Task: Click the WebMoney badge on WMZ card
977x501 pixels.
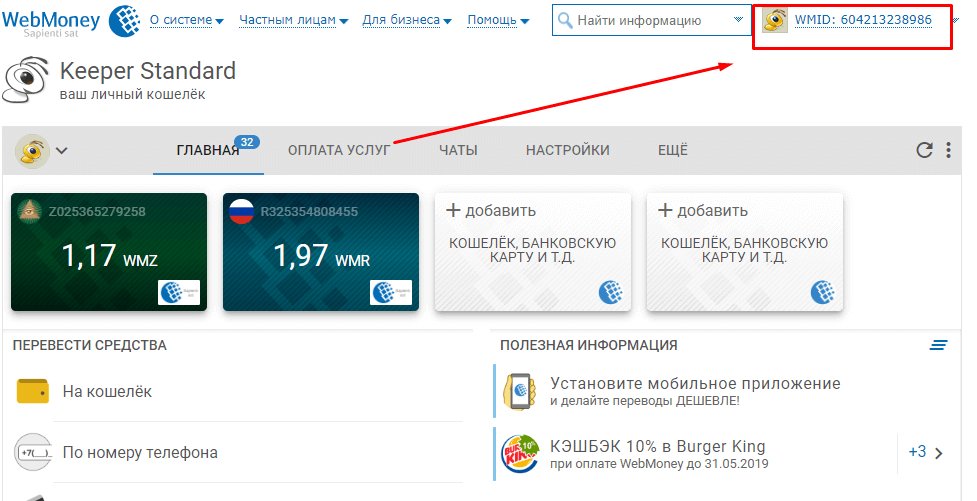Action: pos(179,292)
